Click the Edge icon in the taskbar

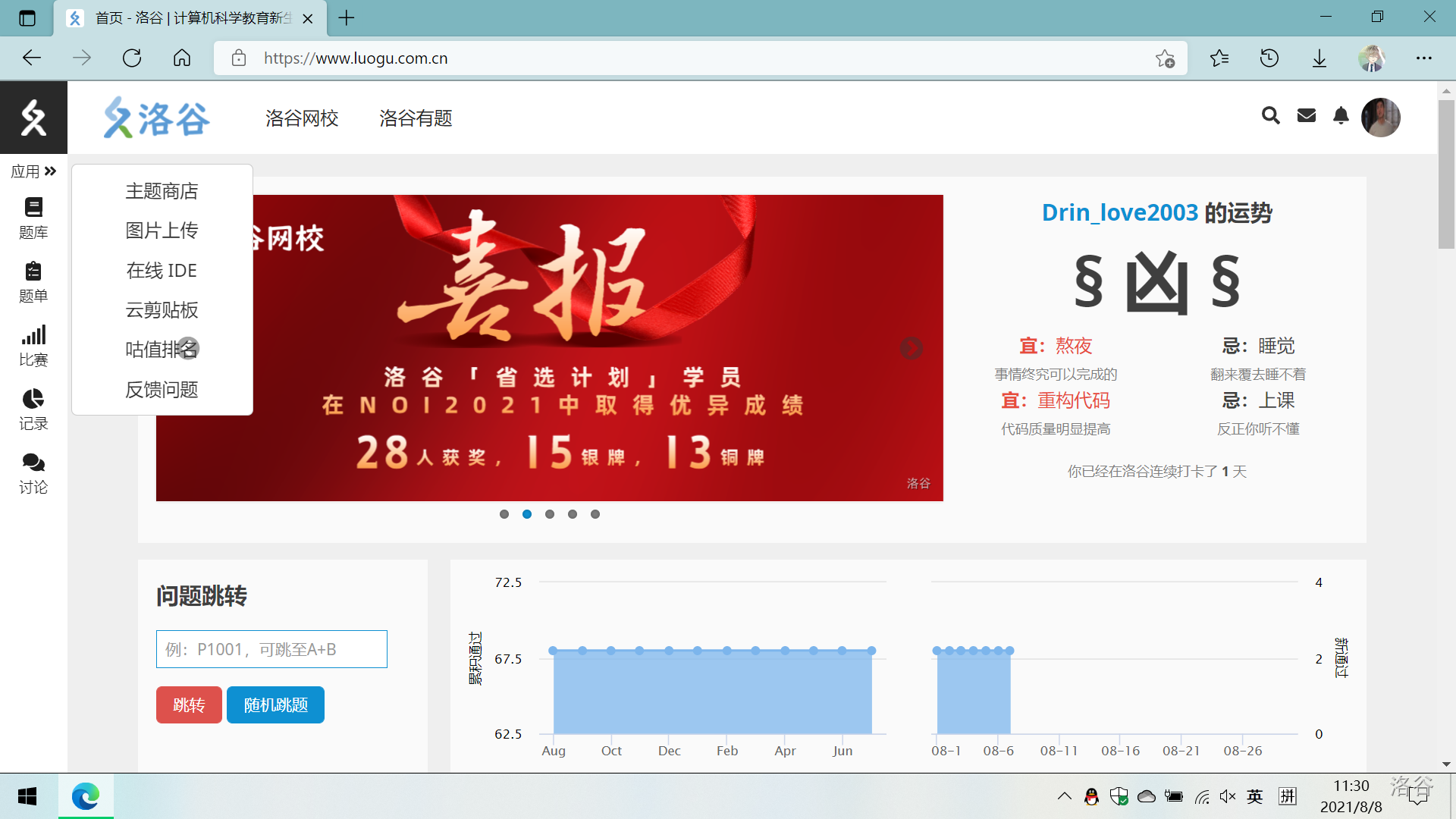(86, 796)
